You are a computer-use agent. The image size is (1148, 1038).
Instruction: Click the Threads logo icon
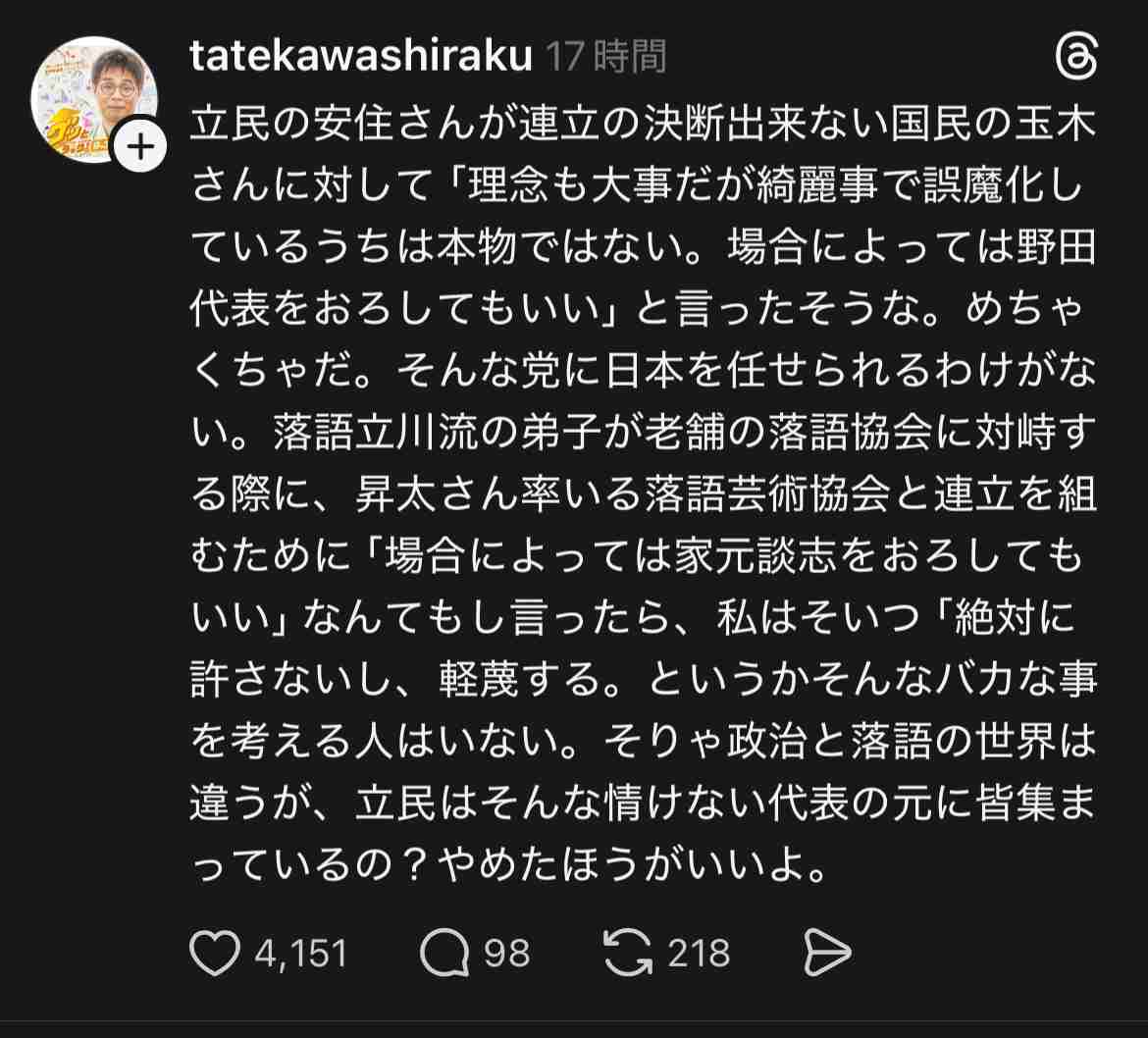coord(1079,59)
